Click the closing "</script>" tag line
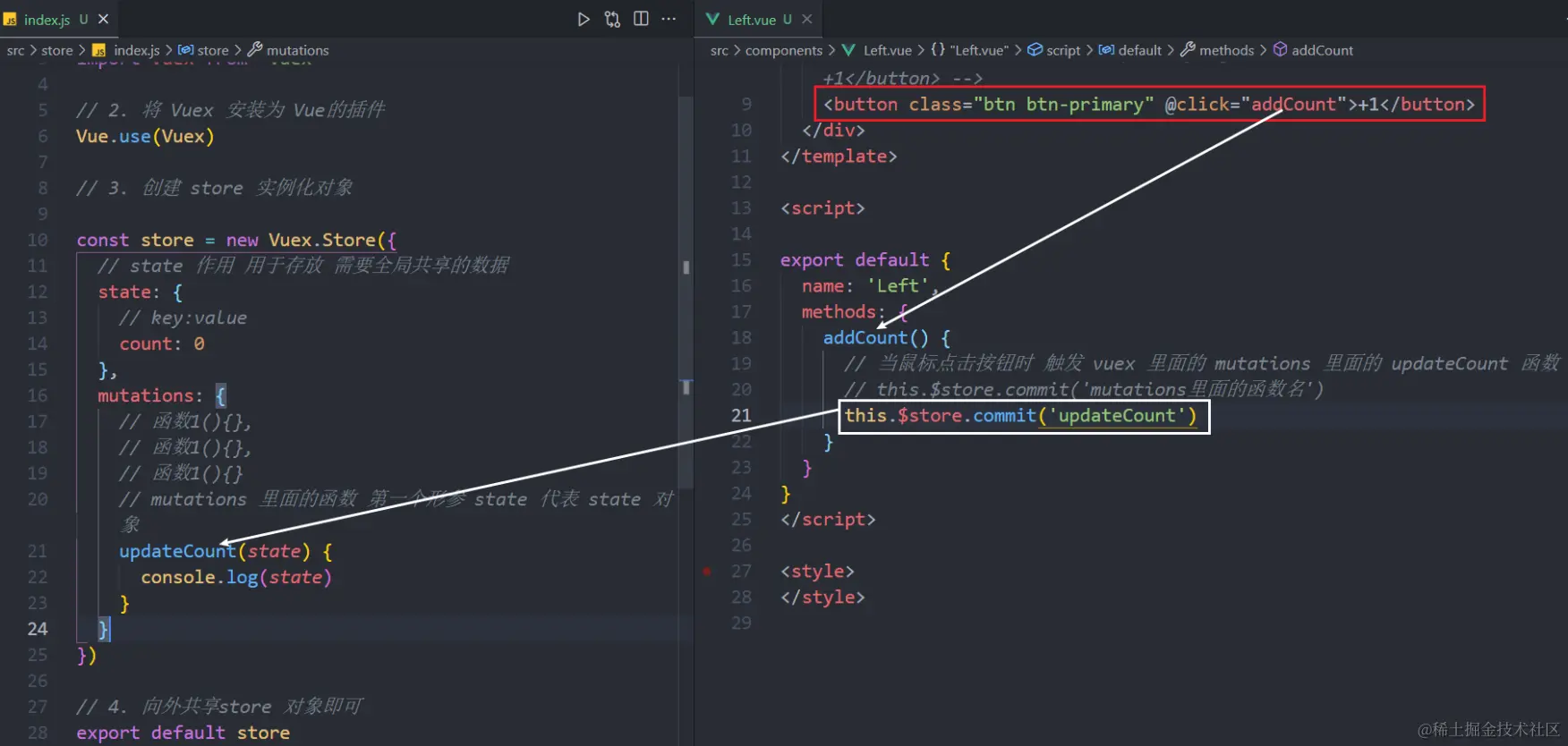The image size is (1568, 746). [x=828, y=519]
